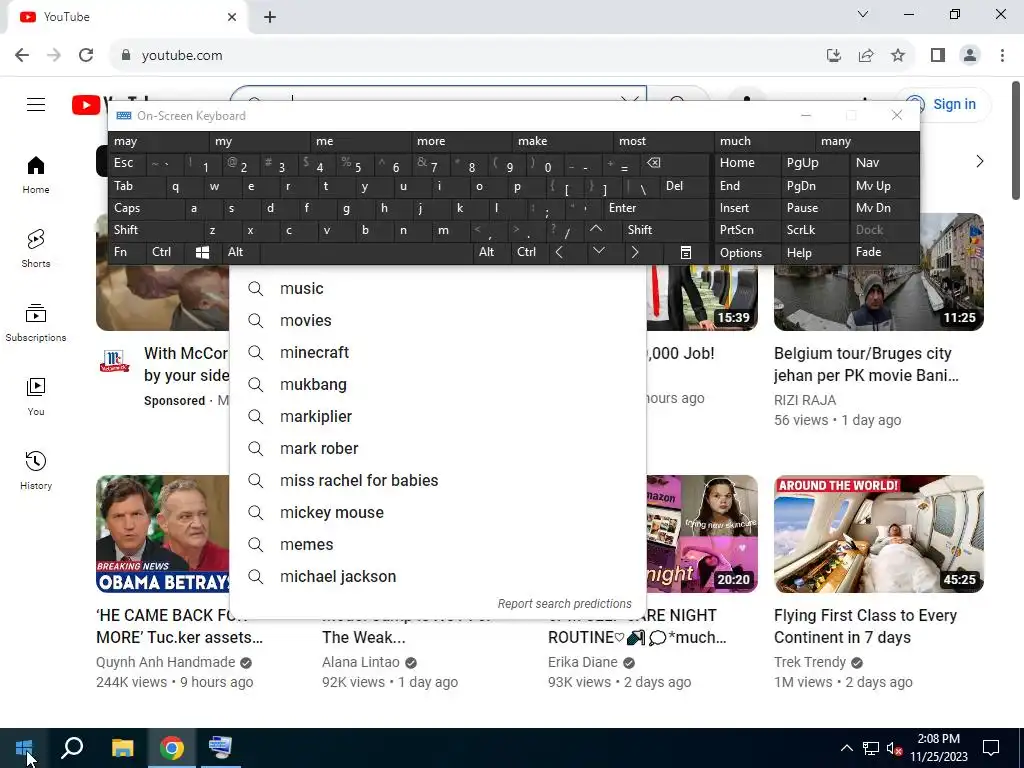Click the Windows logo key on On-Screen Keyboard
Screen dimensions: 1024x768
point(202,252)
